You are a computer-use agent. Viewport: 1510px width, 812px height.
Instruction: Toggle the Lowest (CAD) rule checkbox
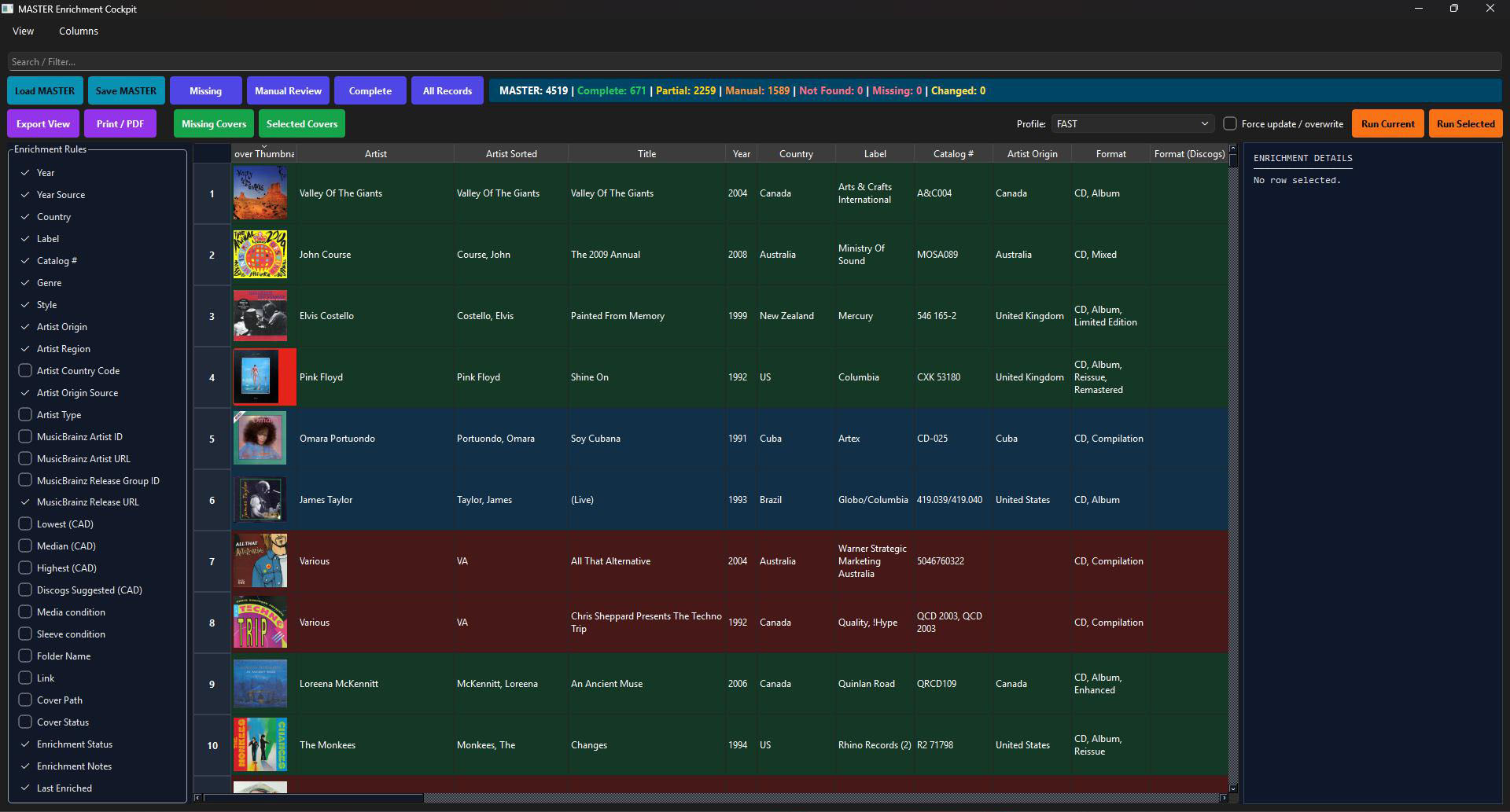(x=25, y=524)
